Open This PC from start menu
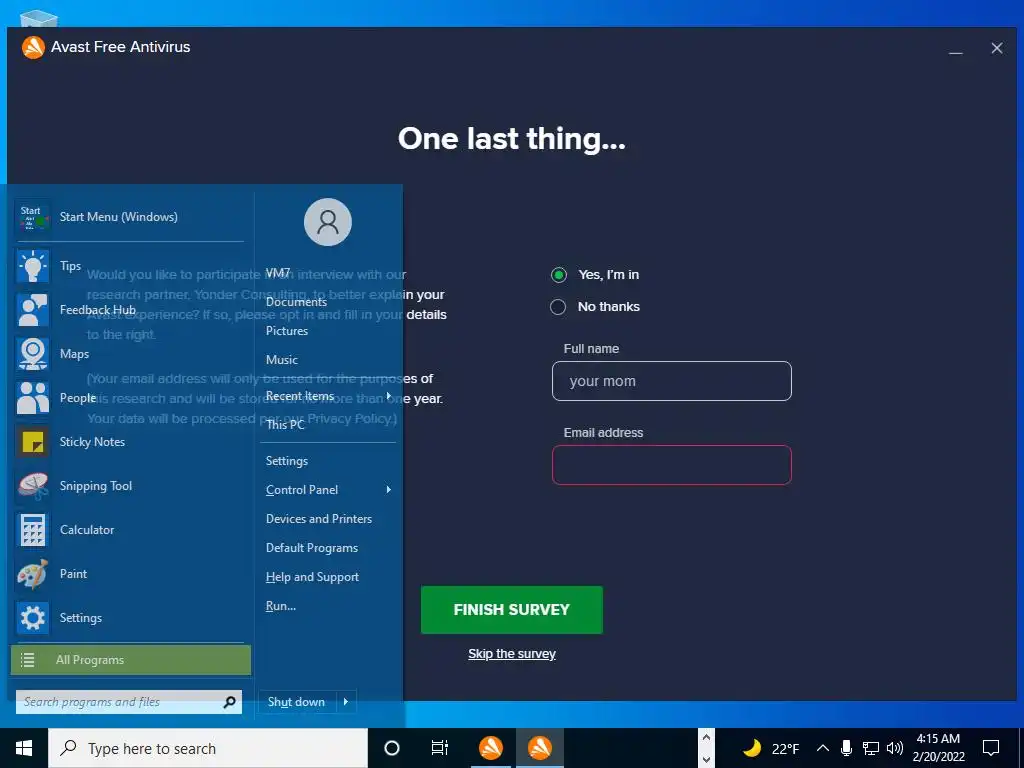The height and width of the screenshot is (768, 1024). pos(285,424)
